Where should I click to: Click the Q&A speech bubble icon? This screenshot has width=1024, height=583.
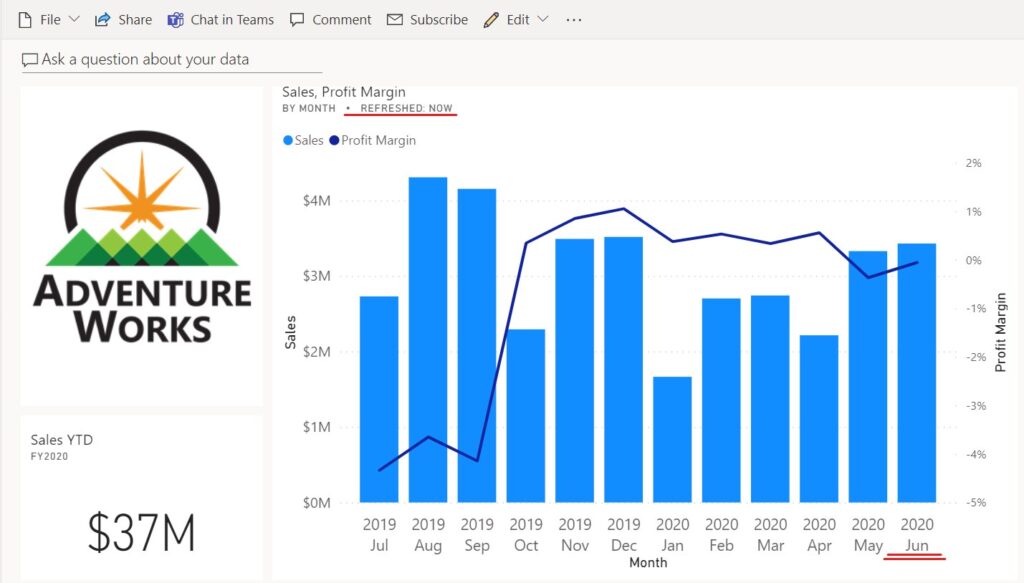[31, 59]
